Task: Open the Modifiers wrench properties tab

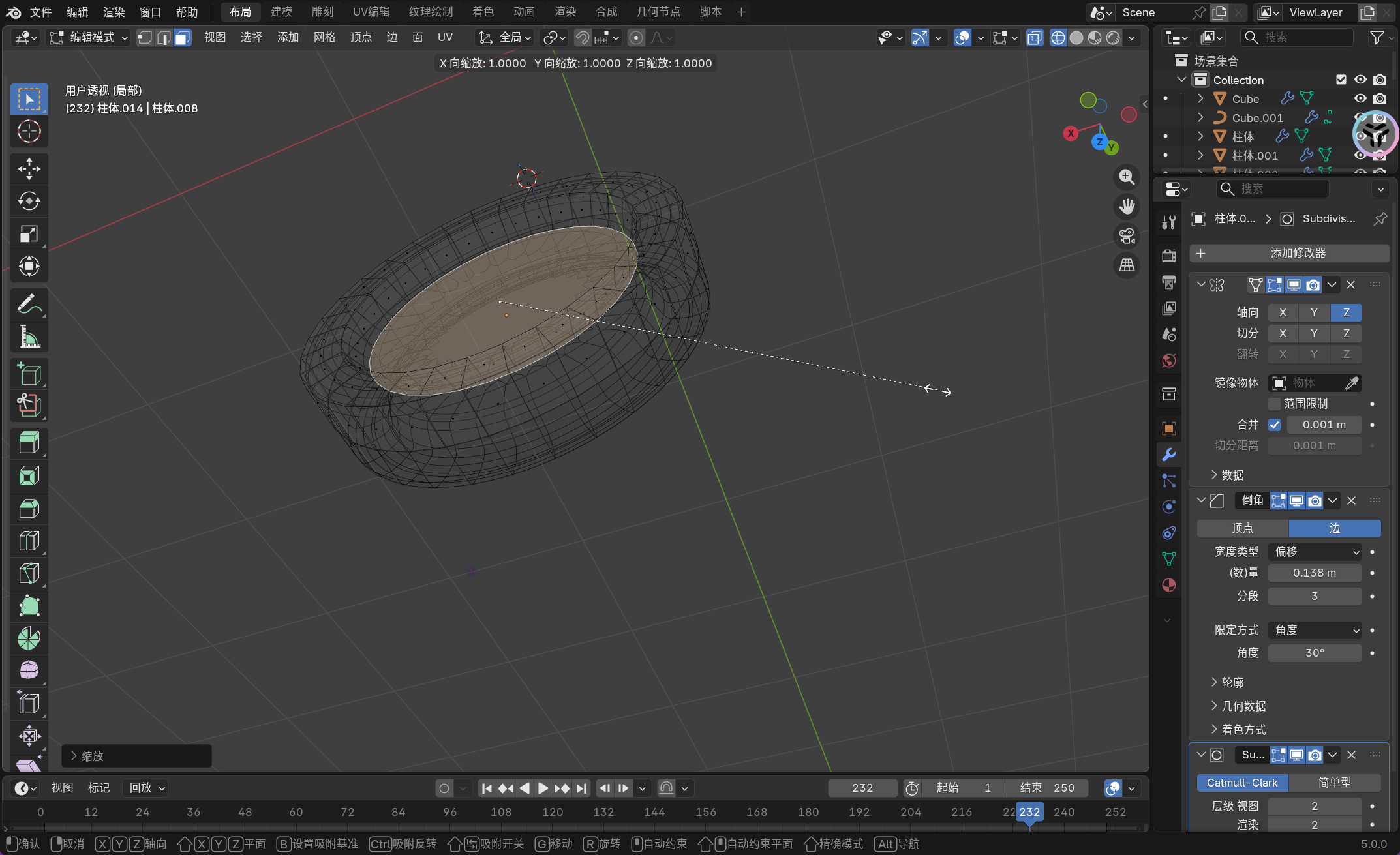Action: 1168,455
